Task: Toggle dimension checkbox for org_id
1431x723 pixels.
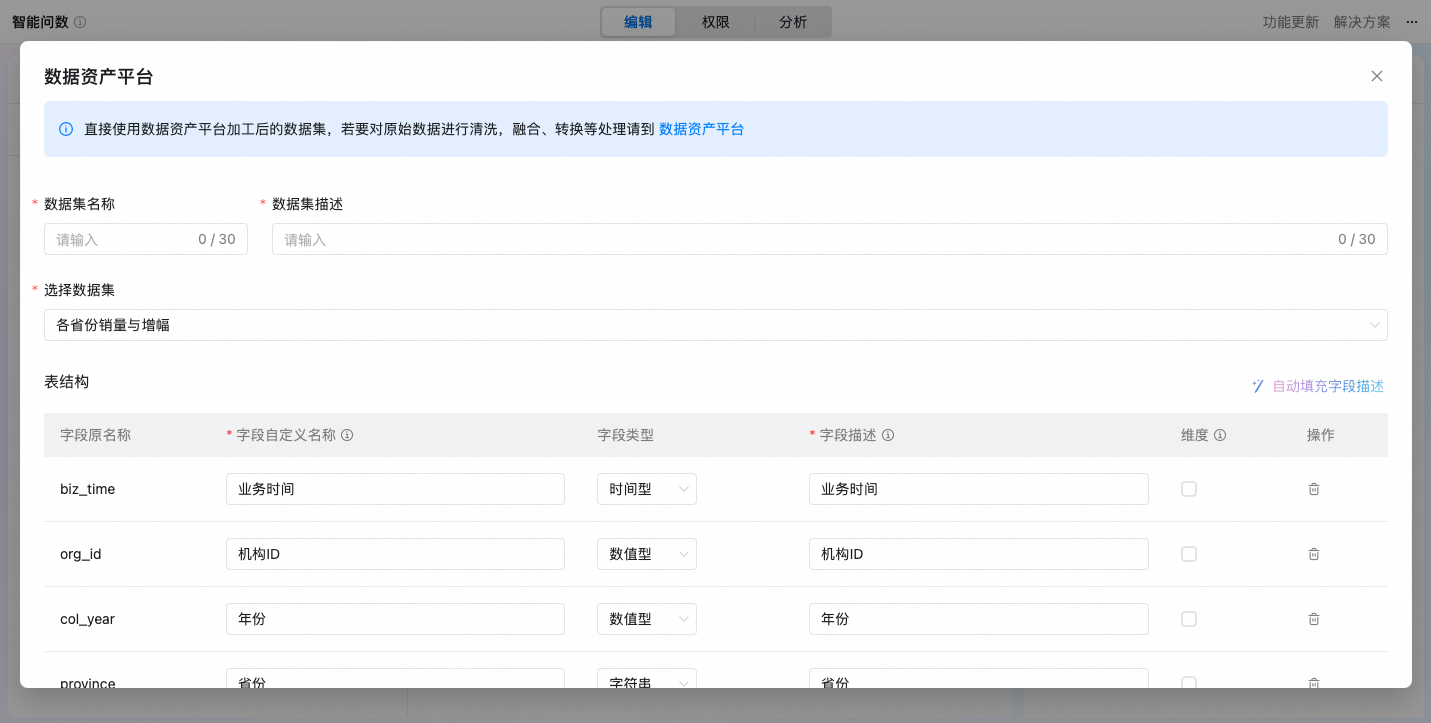Action: tap(1189, 554)
